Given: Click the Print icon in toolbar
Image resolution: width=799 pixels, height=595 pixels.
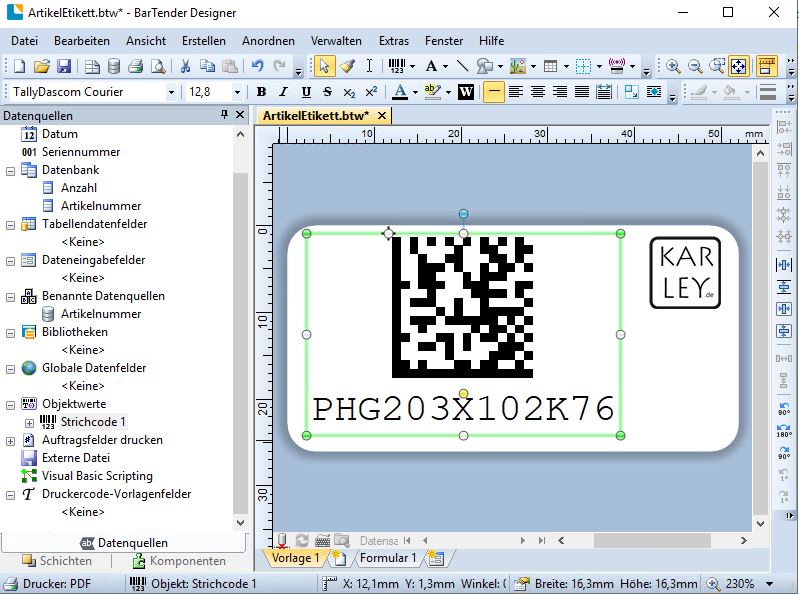Looking at the screenshot, I should pos(136,66).
